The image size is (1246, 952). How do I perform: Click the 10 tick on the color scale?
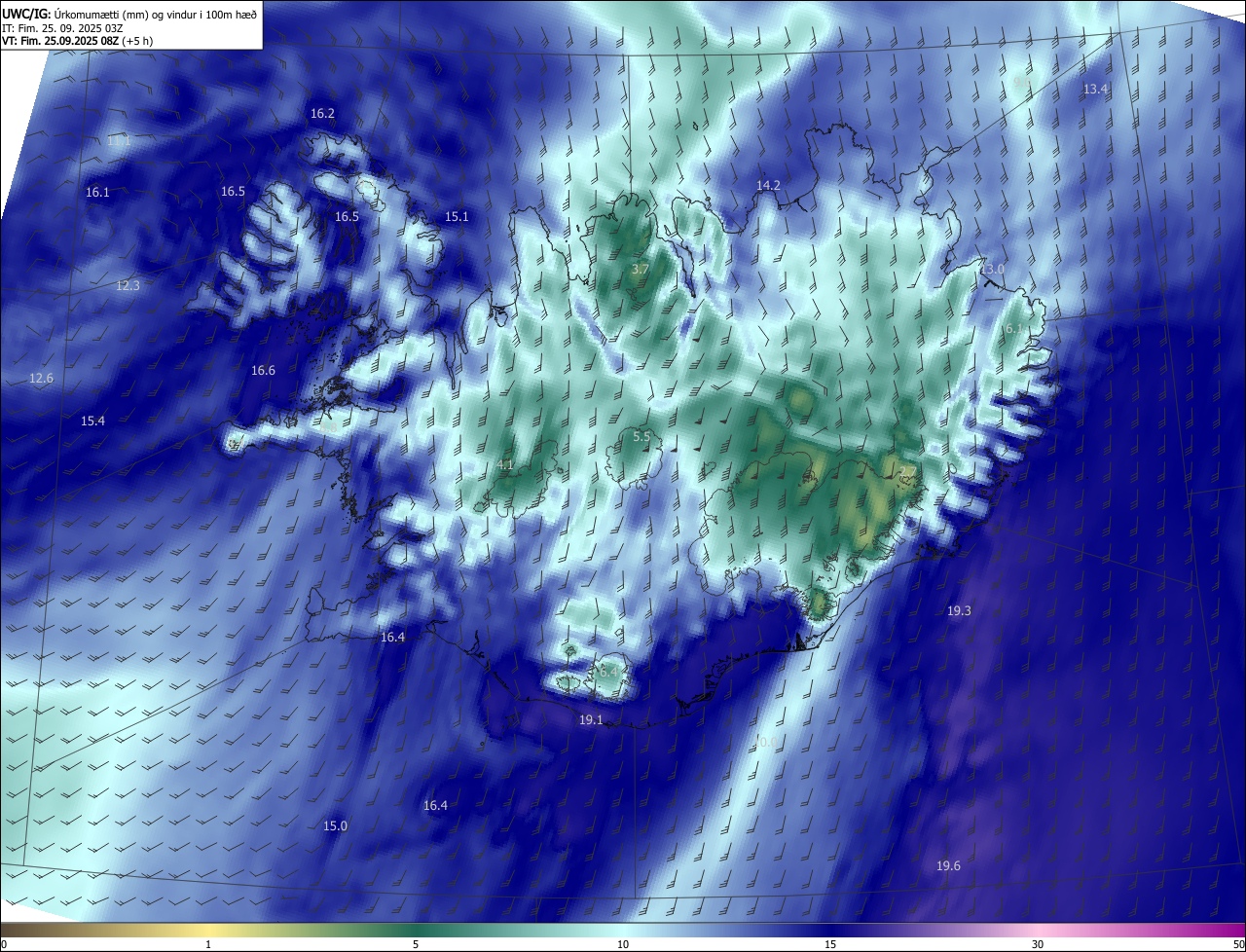click(623, 945)
